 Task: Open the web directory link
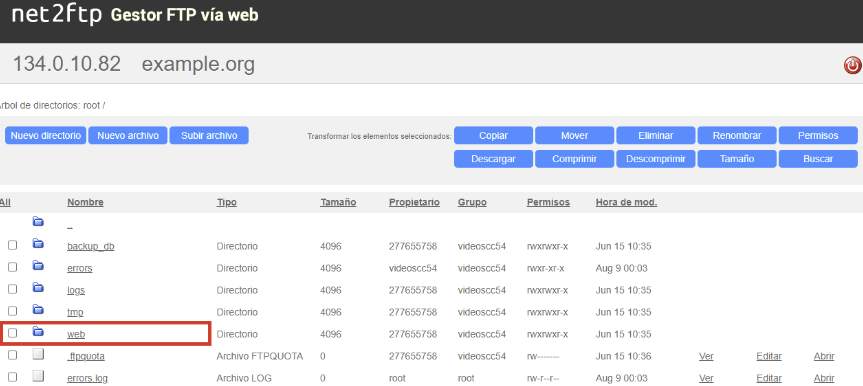(x=76, y=334)
